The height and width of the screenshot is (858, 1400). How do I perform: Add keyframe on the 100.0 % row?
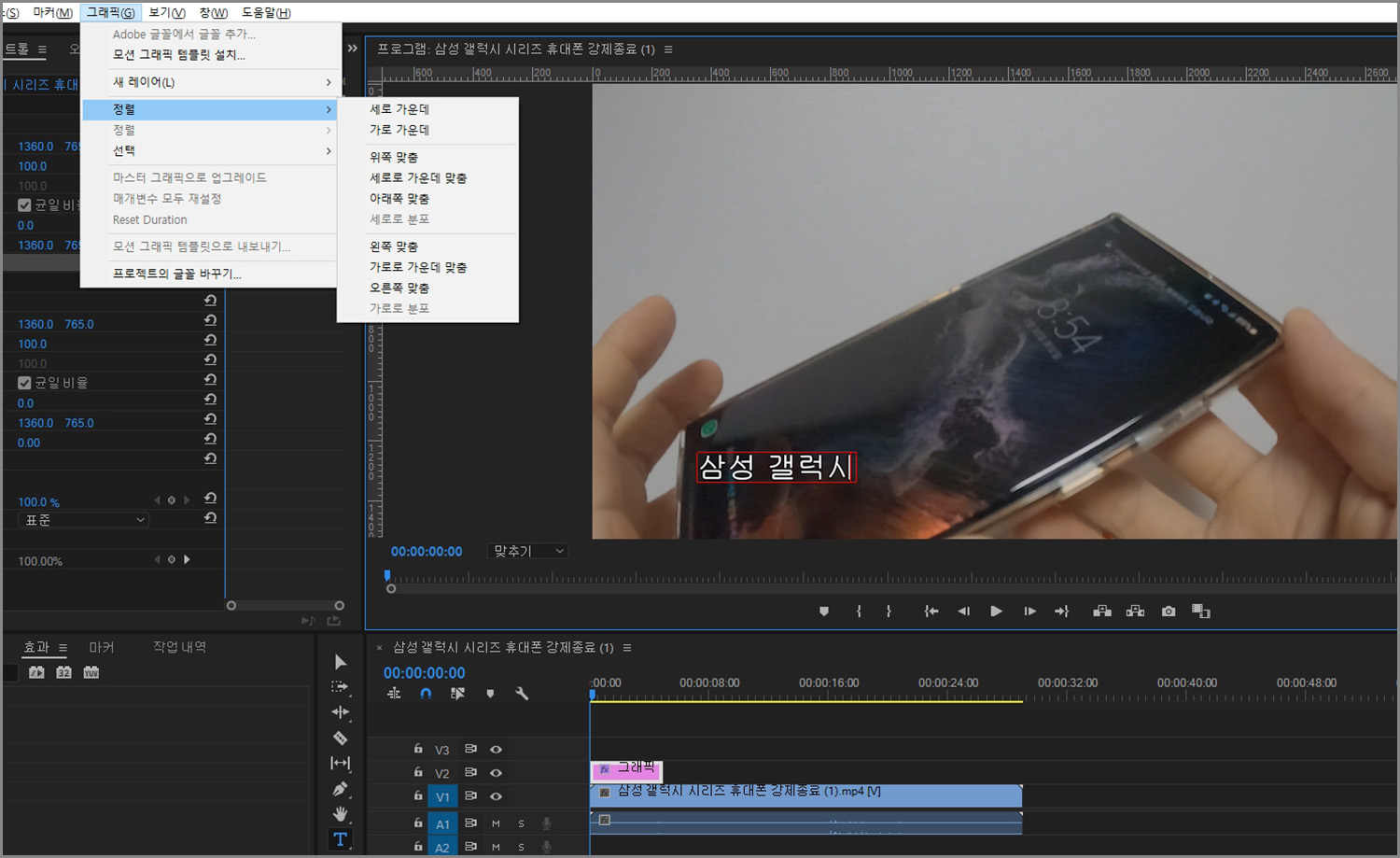171,500
